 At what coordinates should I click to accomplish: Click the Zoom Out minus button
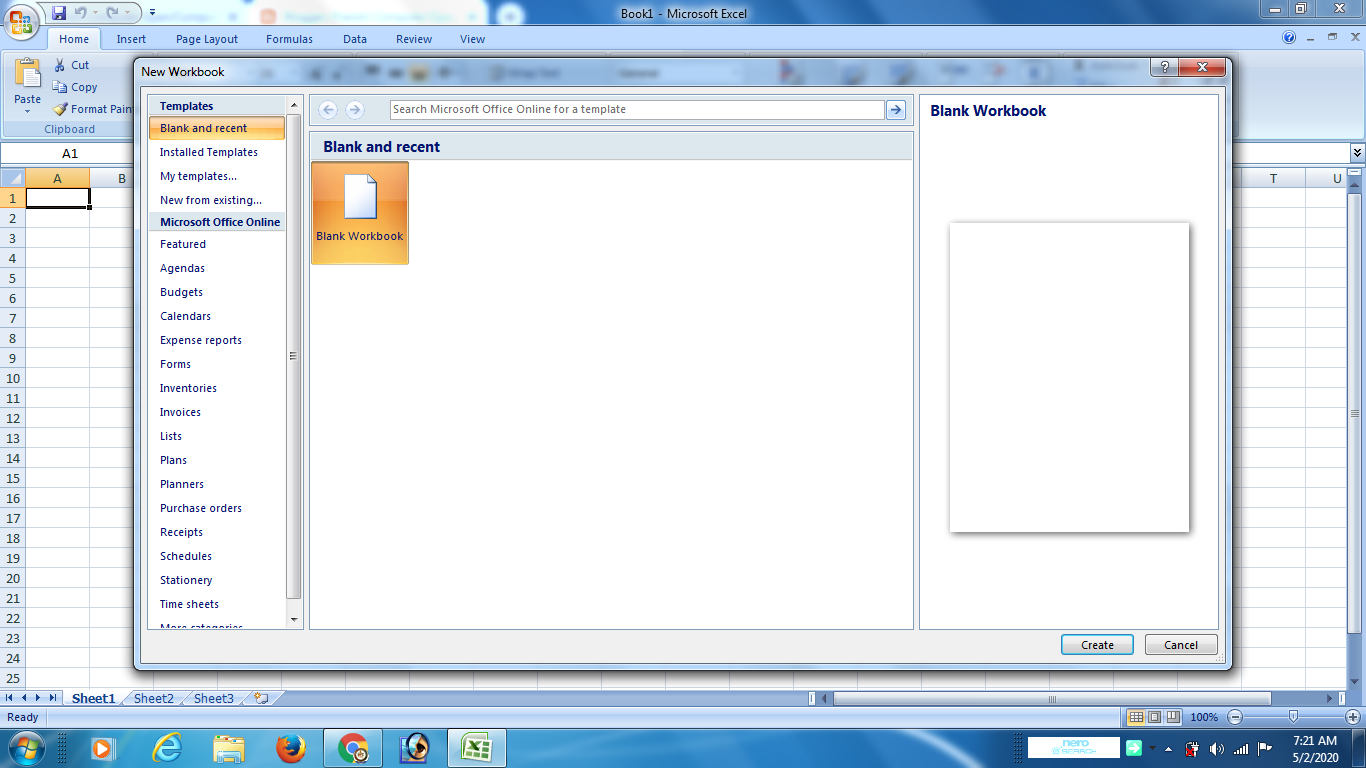pyautogui.click(x=1235, y=717)
